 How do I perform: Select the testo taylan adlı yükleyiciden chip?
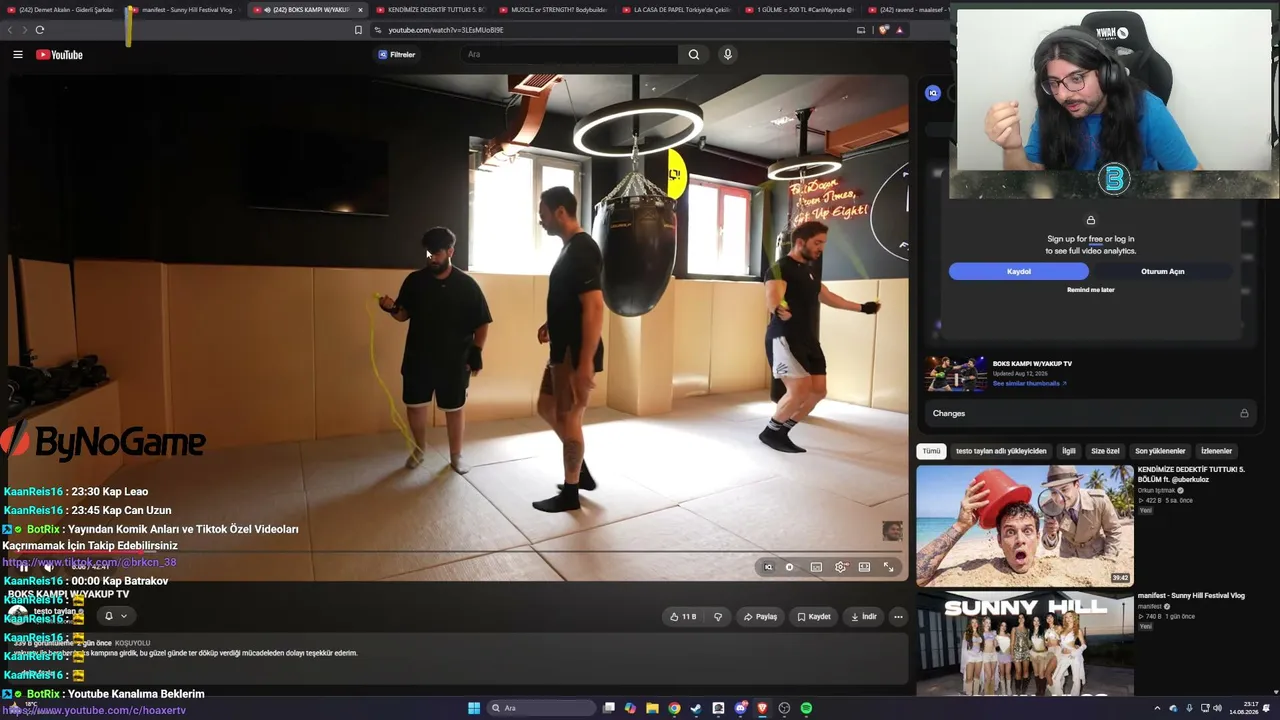click(x=1001, y=451)
